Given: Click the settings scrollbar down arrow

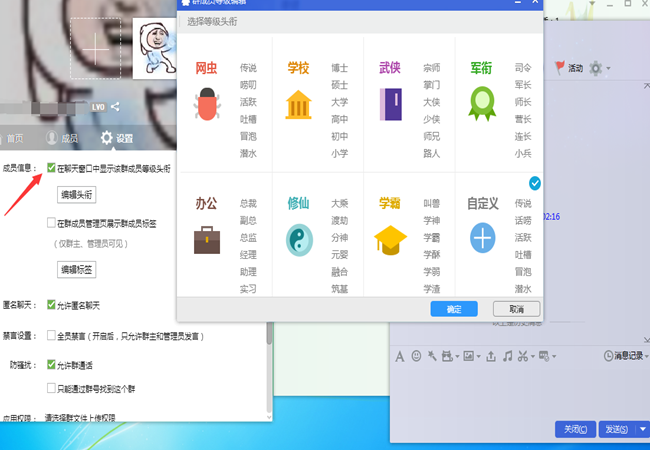Looking at the screenshot, I should click(269, 417).
